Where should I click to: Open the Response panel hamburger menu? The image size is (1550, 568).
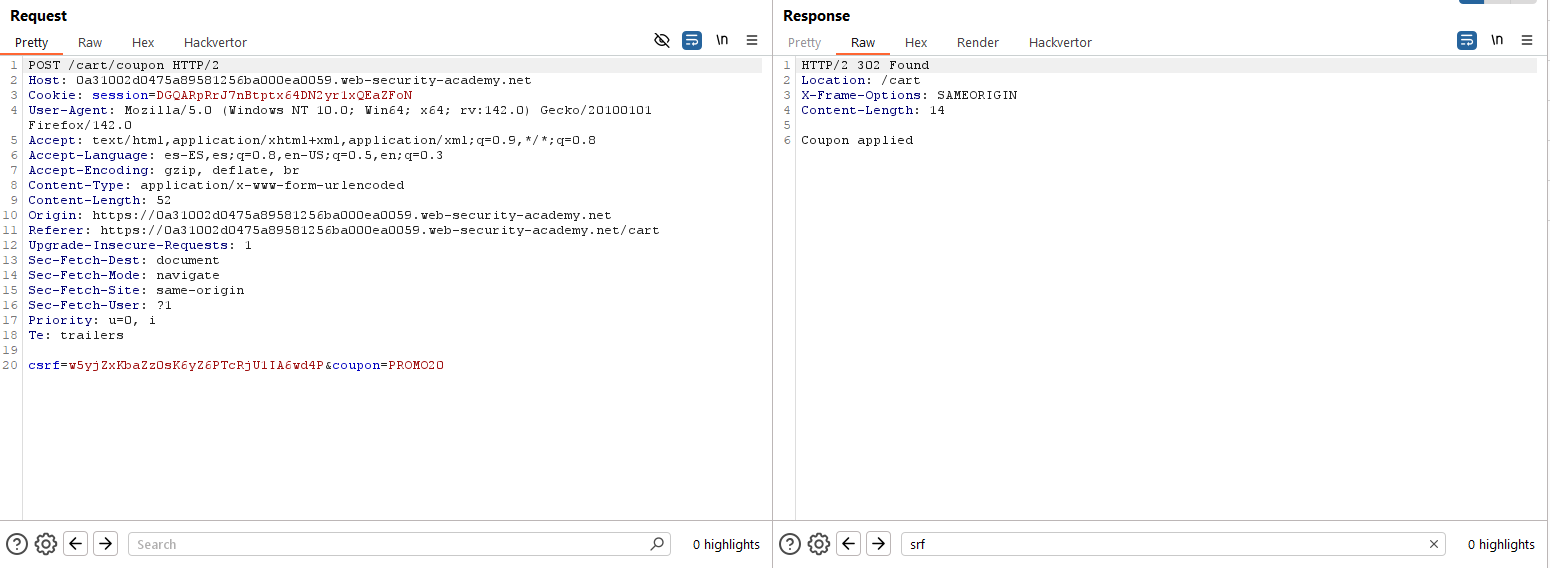(1527, 40)
